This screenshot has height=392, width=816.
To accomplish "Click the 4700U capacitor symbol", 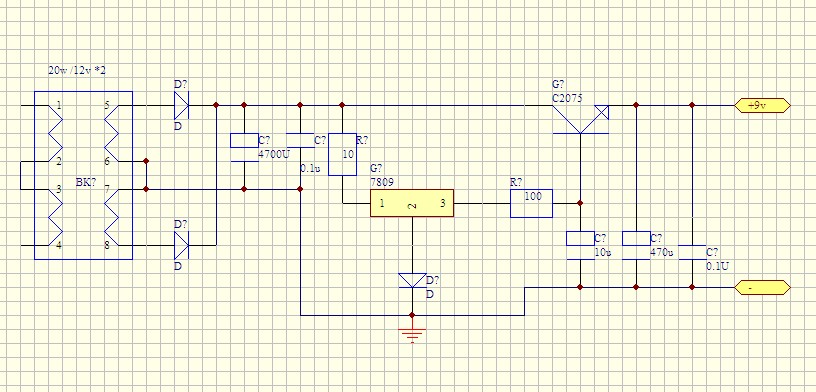I will click(244, 147).
